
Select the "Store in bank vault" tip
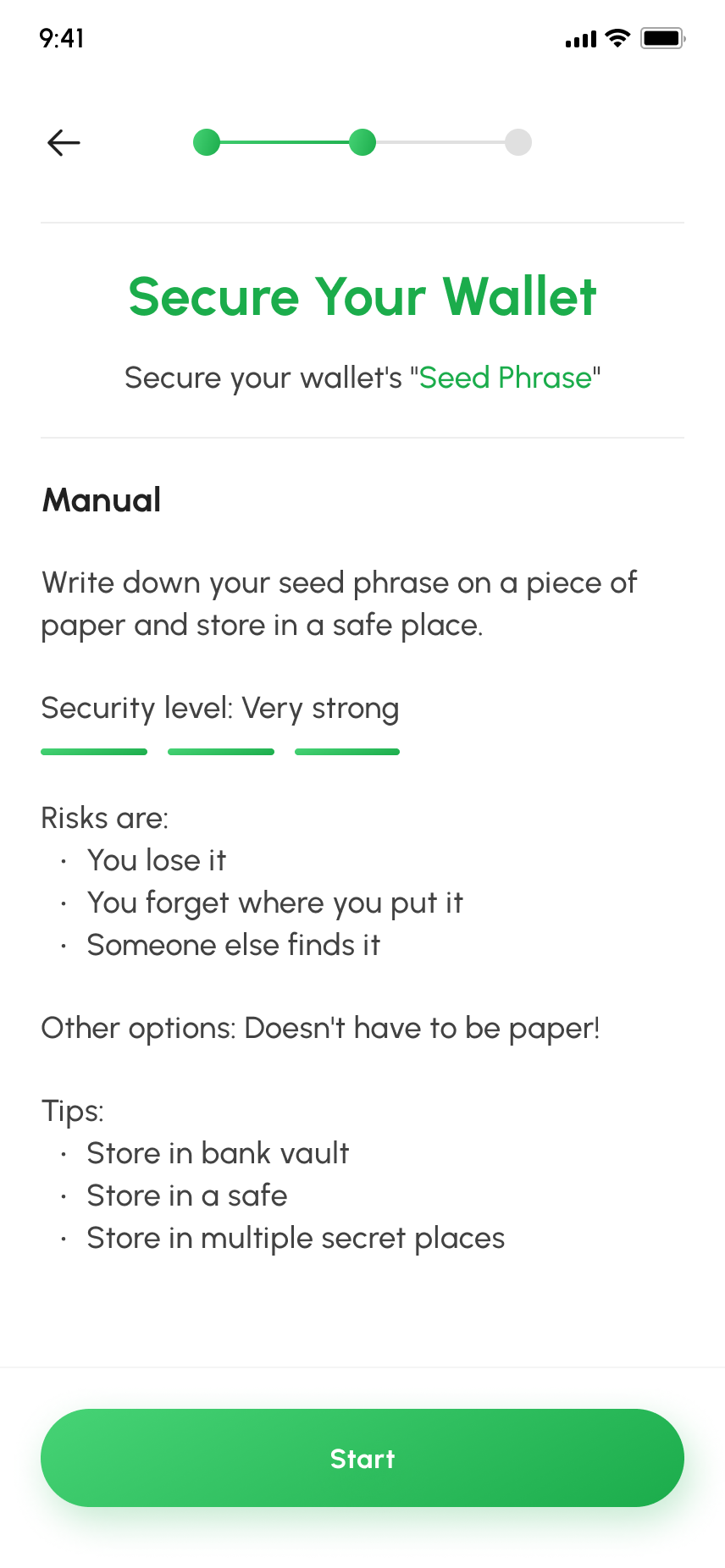(218, 1153)
